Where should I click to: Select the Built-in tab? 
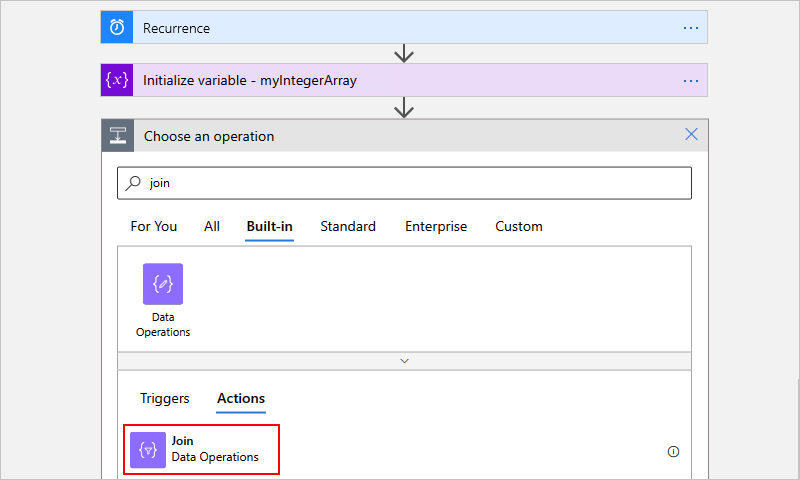click(x=269, y=227)
